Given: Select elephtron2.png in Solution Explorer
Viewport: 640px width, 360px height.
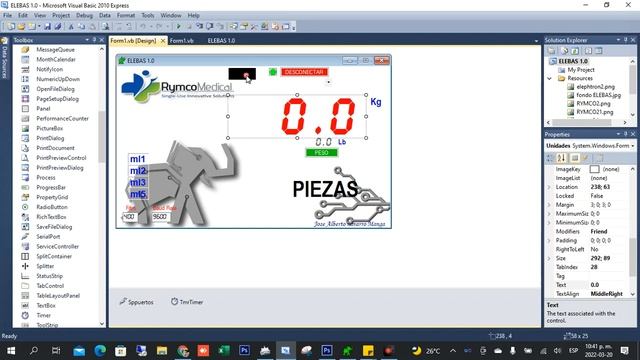Looking at the screenshot, I should pos(595,87).
